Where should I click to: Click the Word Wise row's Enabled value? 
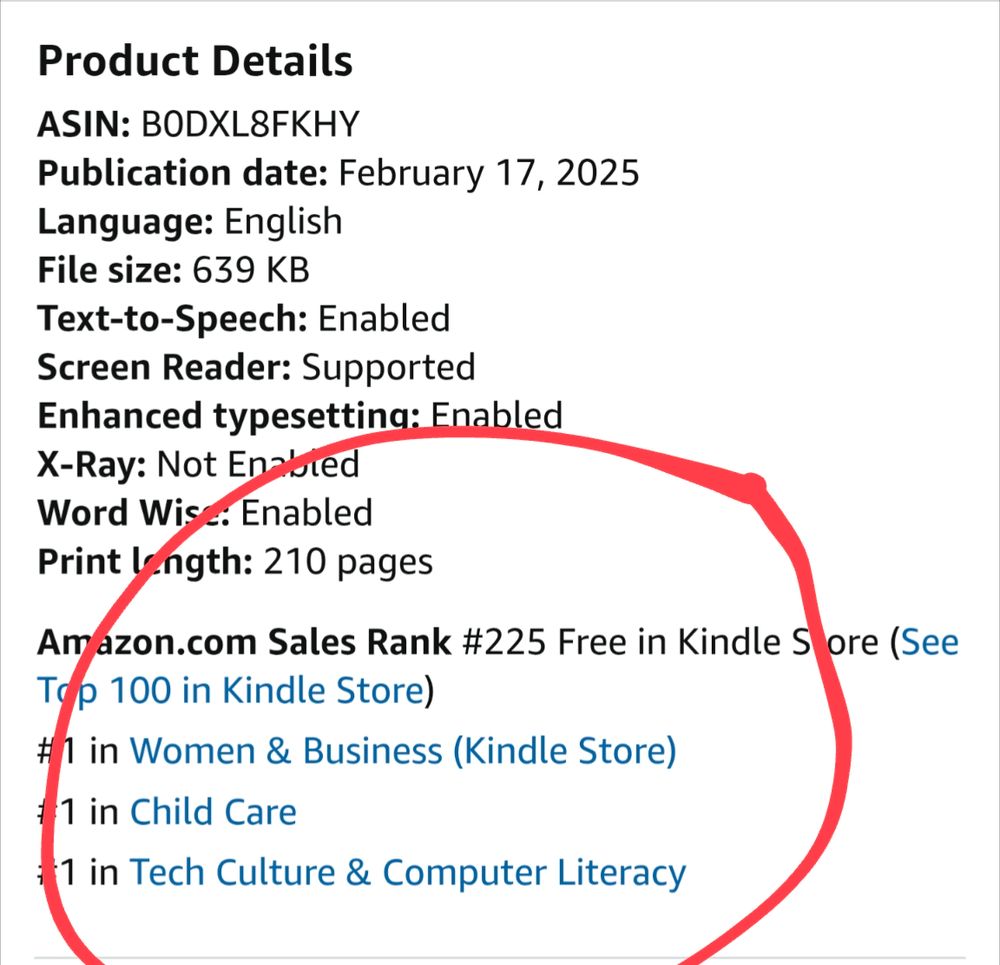coord(307,513)
